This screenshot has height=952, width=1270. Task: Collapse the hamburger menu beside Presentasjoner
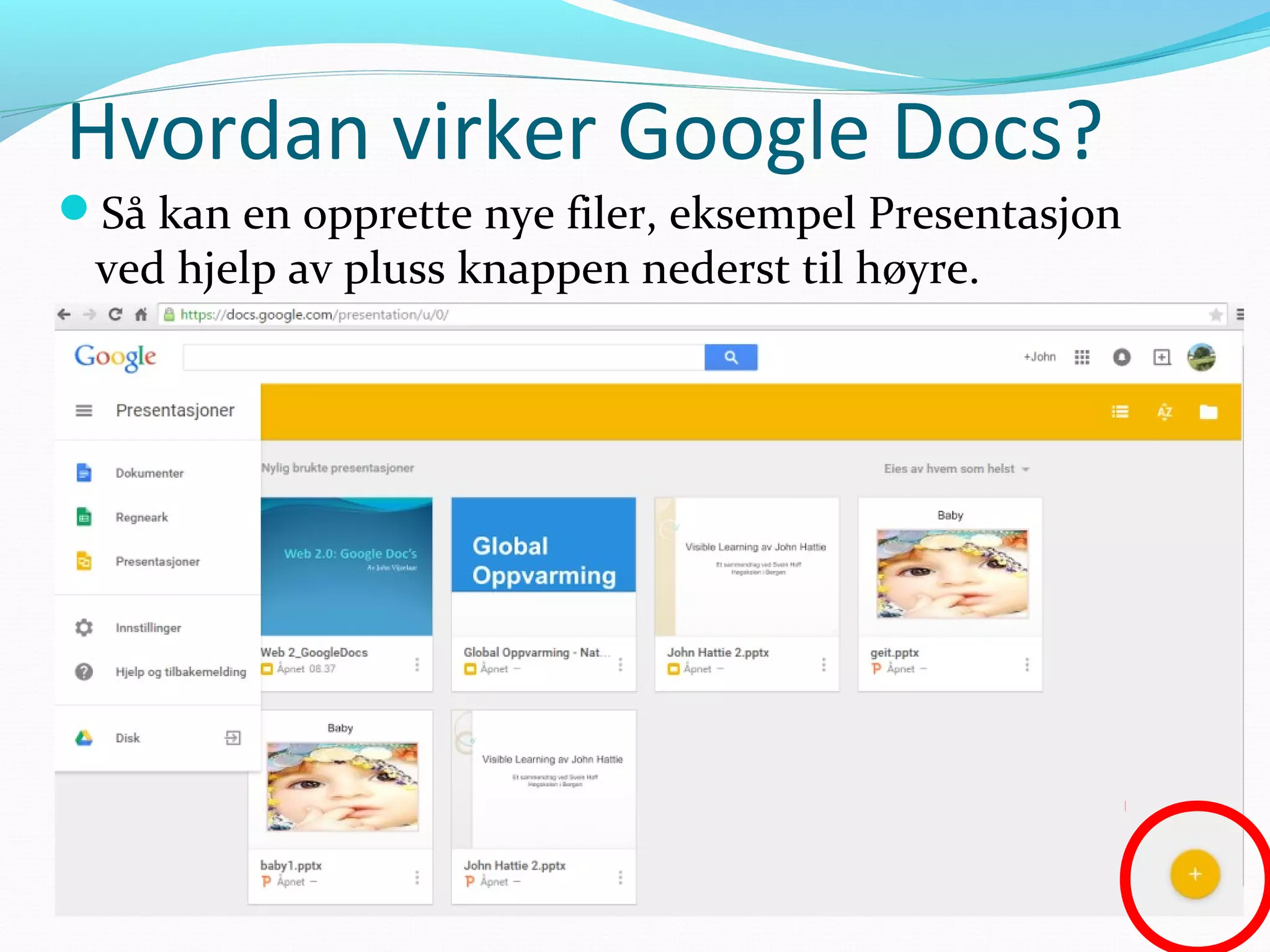pos(84,410)
